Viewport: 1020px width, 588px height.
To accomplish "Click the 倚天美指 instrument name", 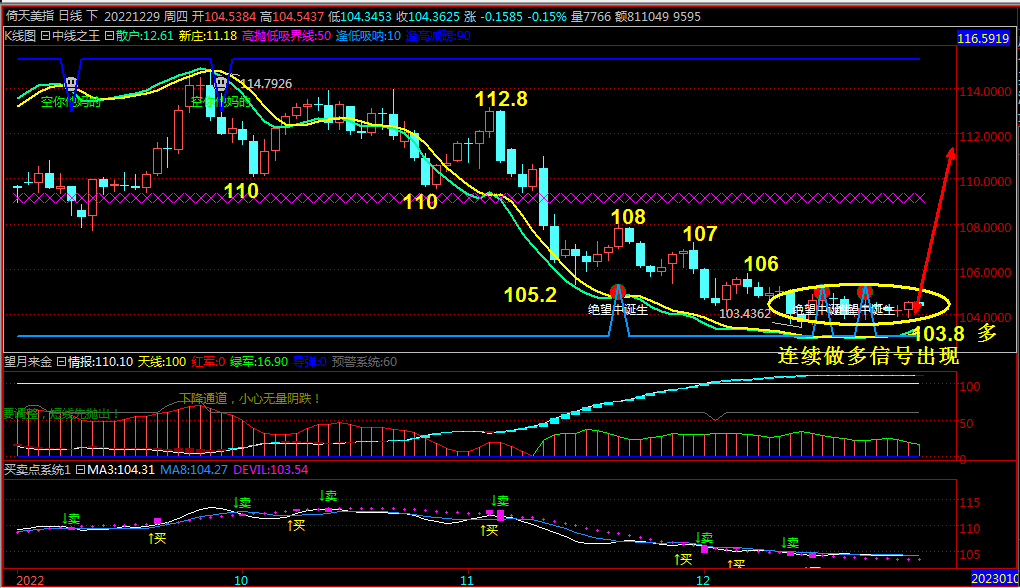I will [x=29, y=17].
